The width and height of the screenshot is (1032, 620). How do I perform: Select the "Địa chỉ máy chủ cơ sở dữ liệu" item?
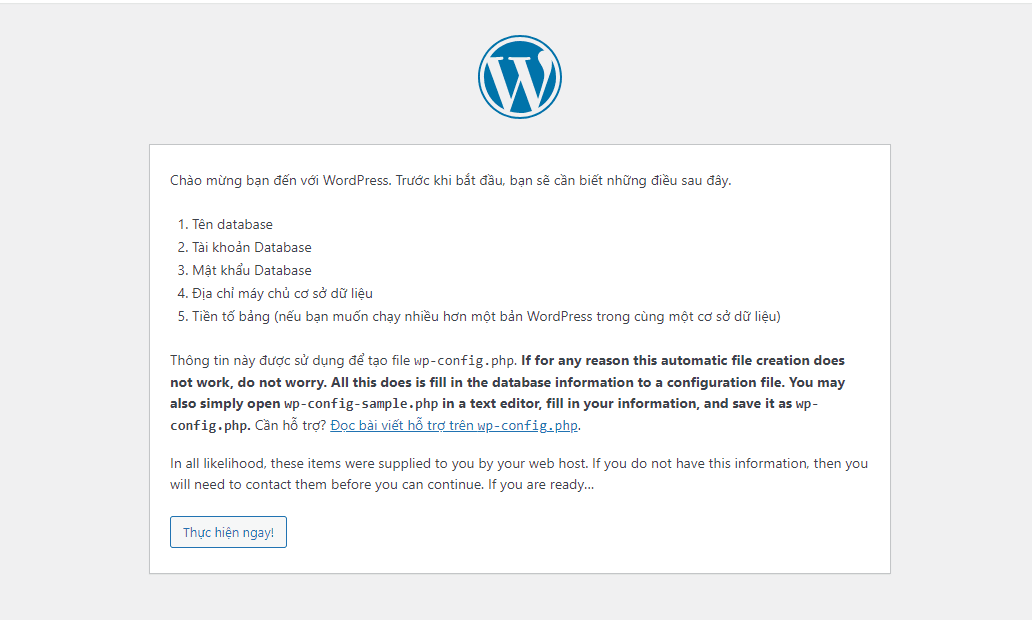click(282, 294)
